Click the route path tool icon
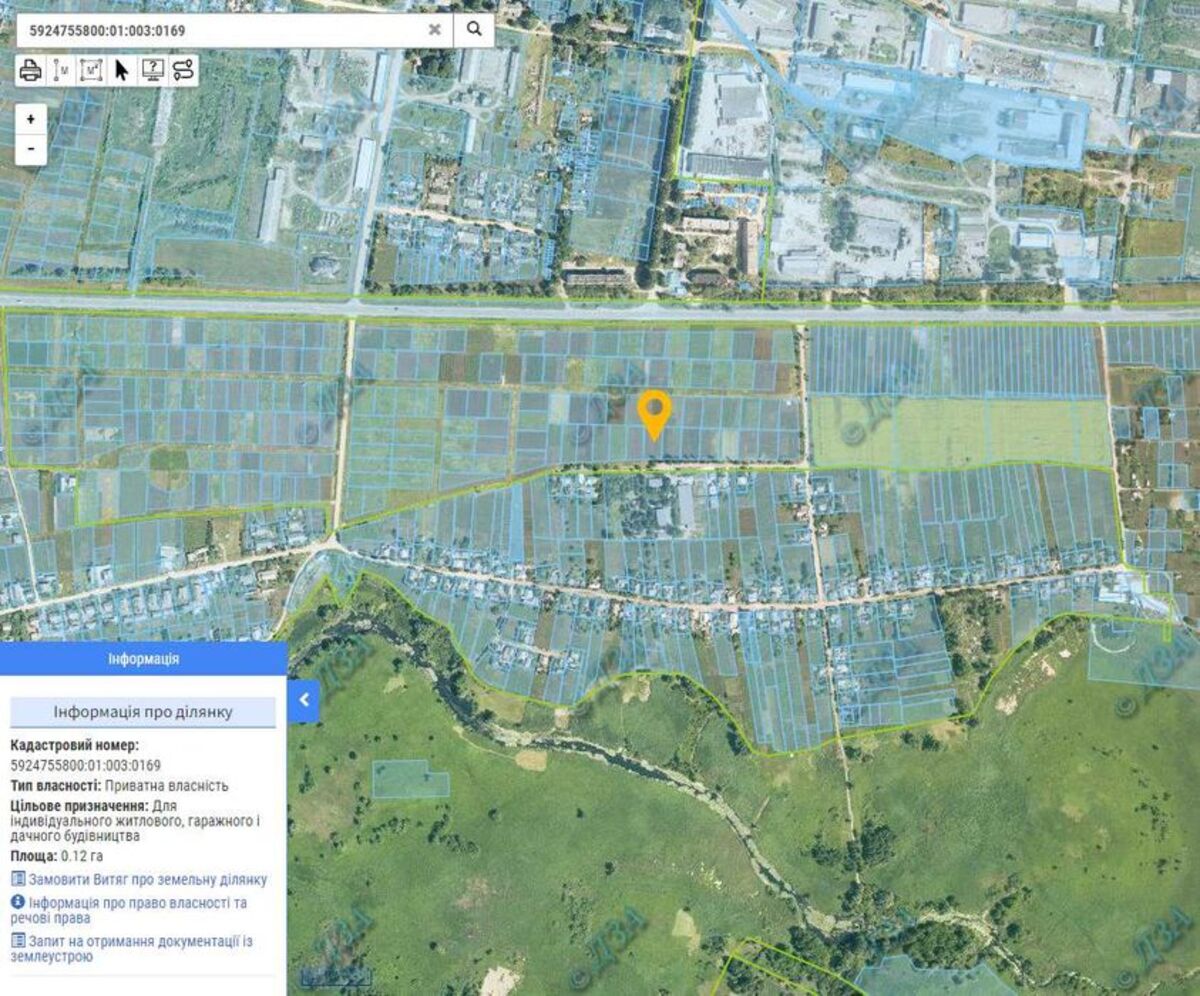This screenshot has width=1200, height=996. pos(183,70)
